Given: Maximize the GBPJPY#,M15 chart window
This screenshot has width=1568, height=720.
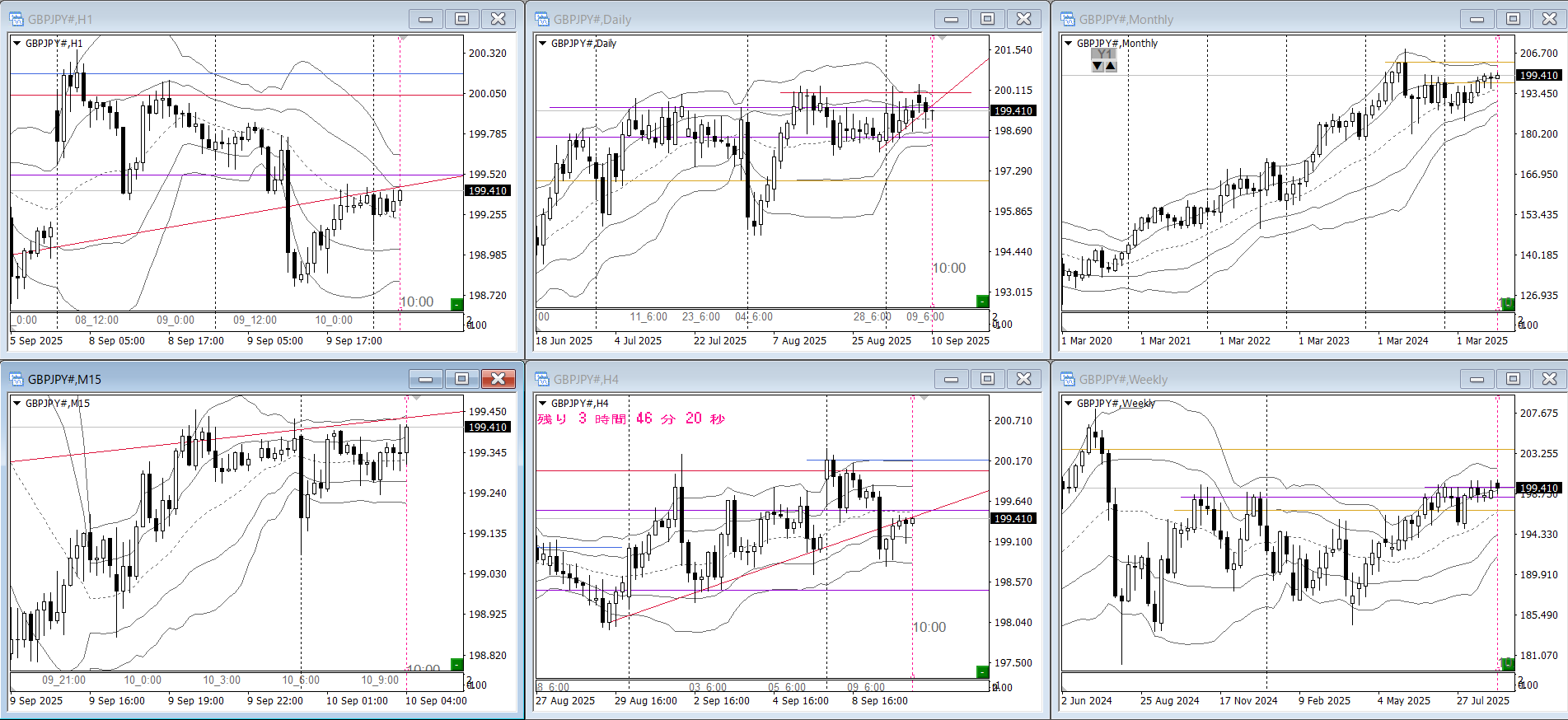Looking at the screenshot, I should tap(461, 379).
